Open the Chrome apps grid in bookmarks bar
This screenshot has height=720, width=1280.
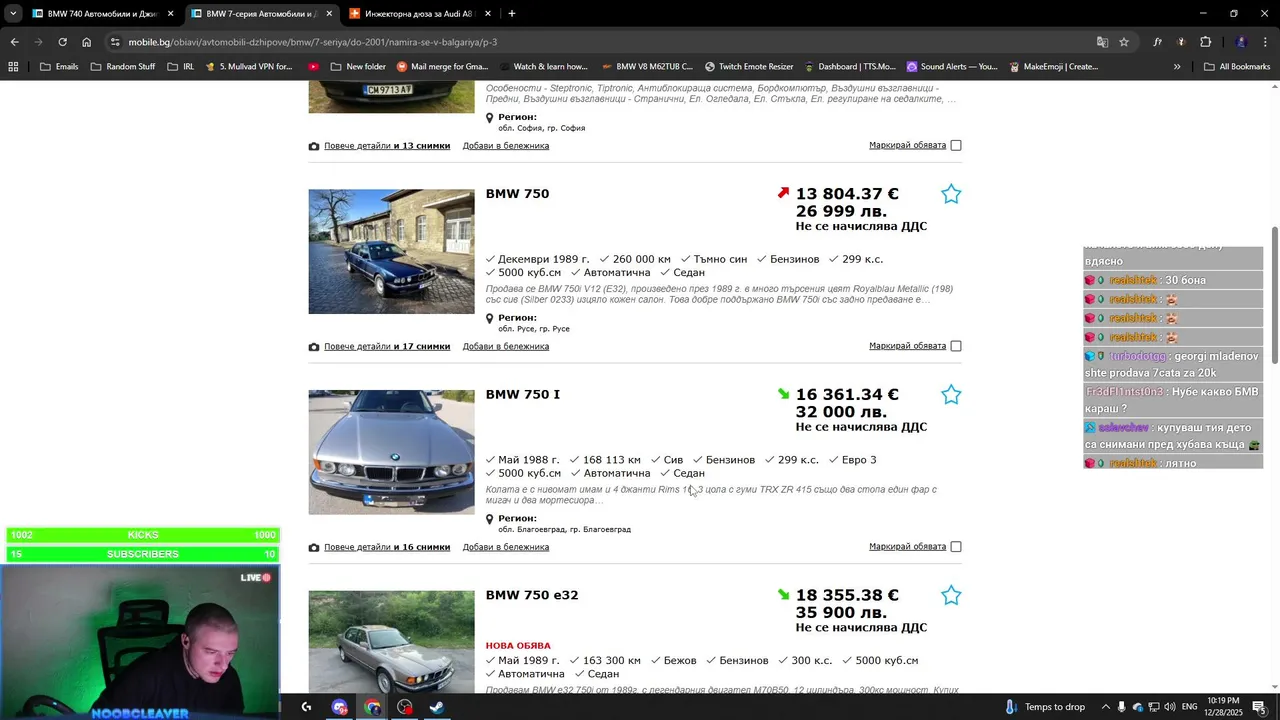13,67
